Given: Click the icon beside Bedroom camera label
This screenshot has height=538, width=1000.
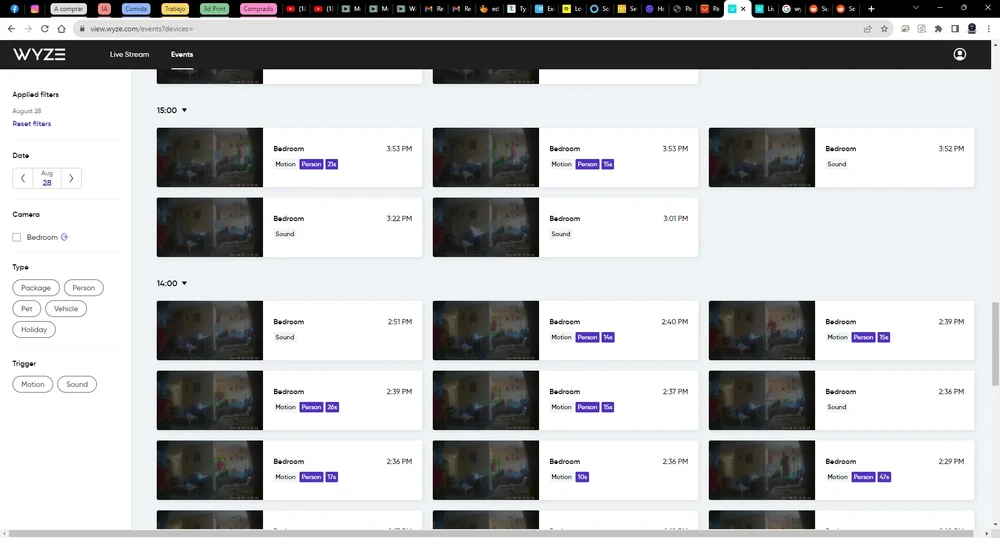Looking at the screenshot, I should (x=65, y=237).
